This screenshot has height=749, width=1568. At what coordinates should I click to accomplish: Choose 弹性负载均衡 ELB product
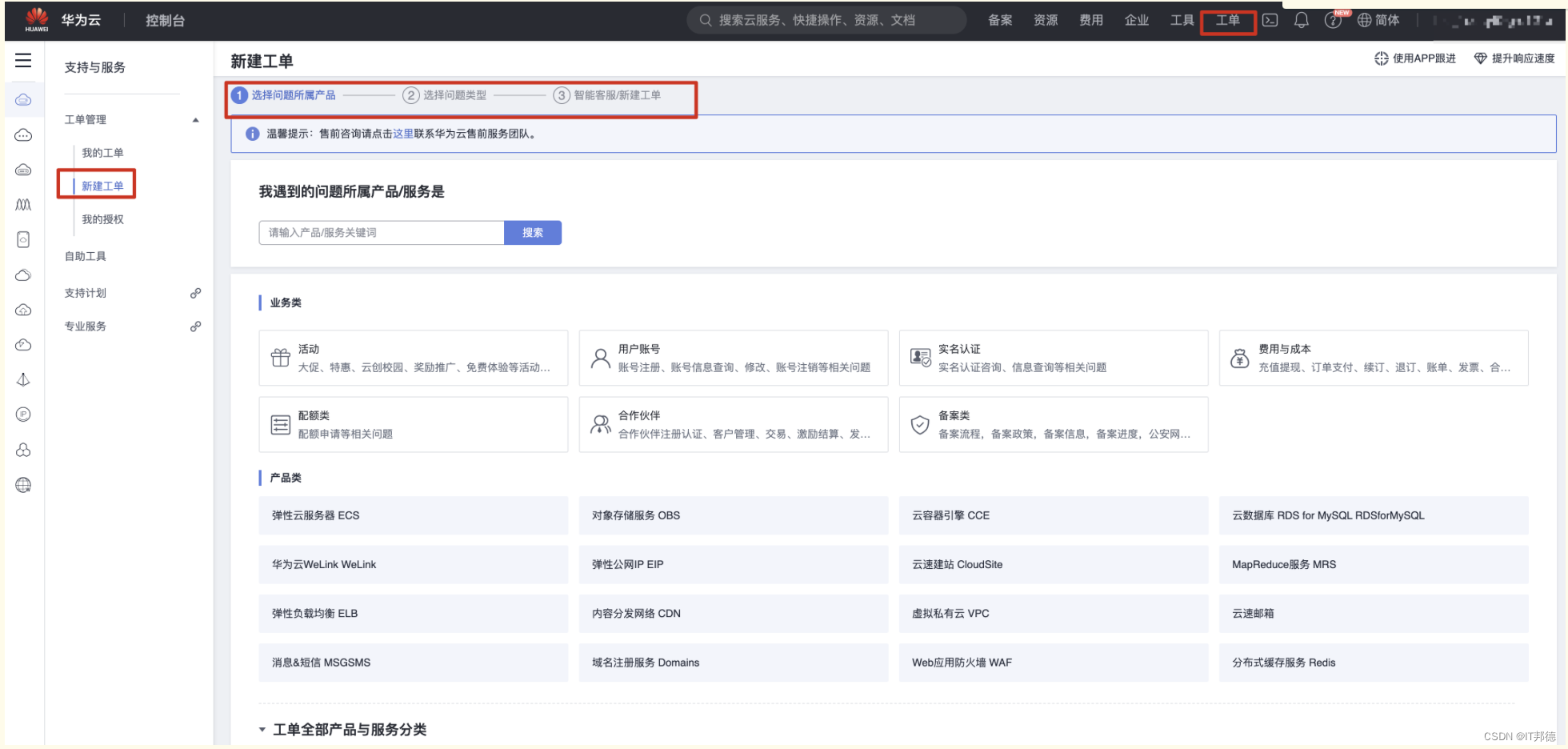(x=414, y=614)
